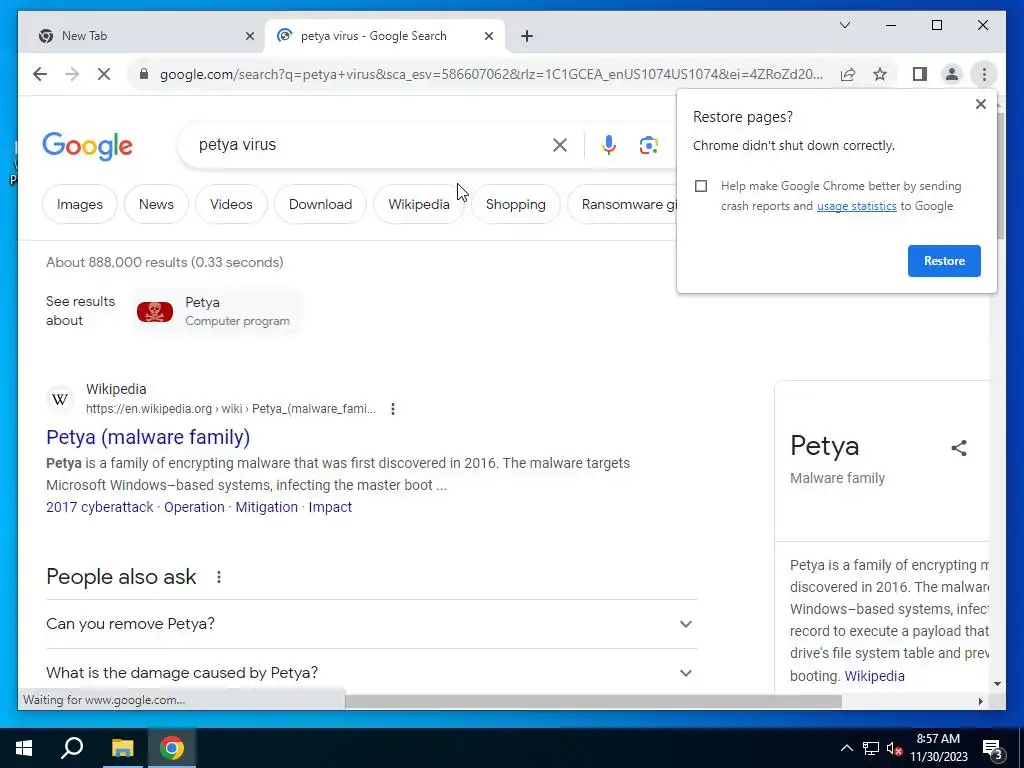
Task: Open the network icon in the tray
Action: (x=871, y=748)
